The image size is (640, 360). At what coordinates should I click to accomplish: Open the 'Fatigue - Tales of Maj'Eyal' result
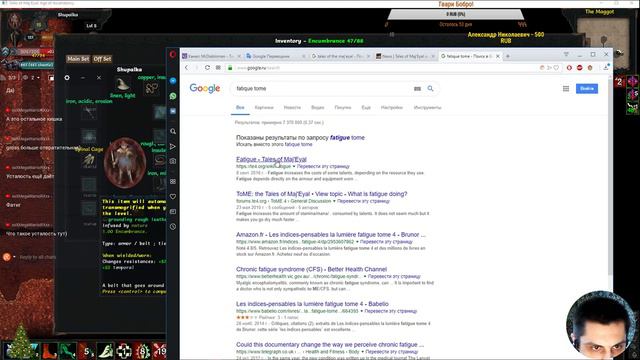click(x=271, y=159)
